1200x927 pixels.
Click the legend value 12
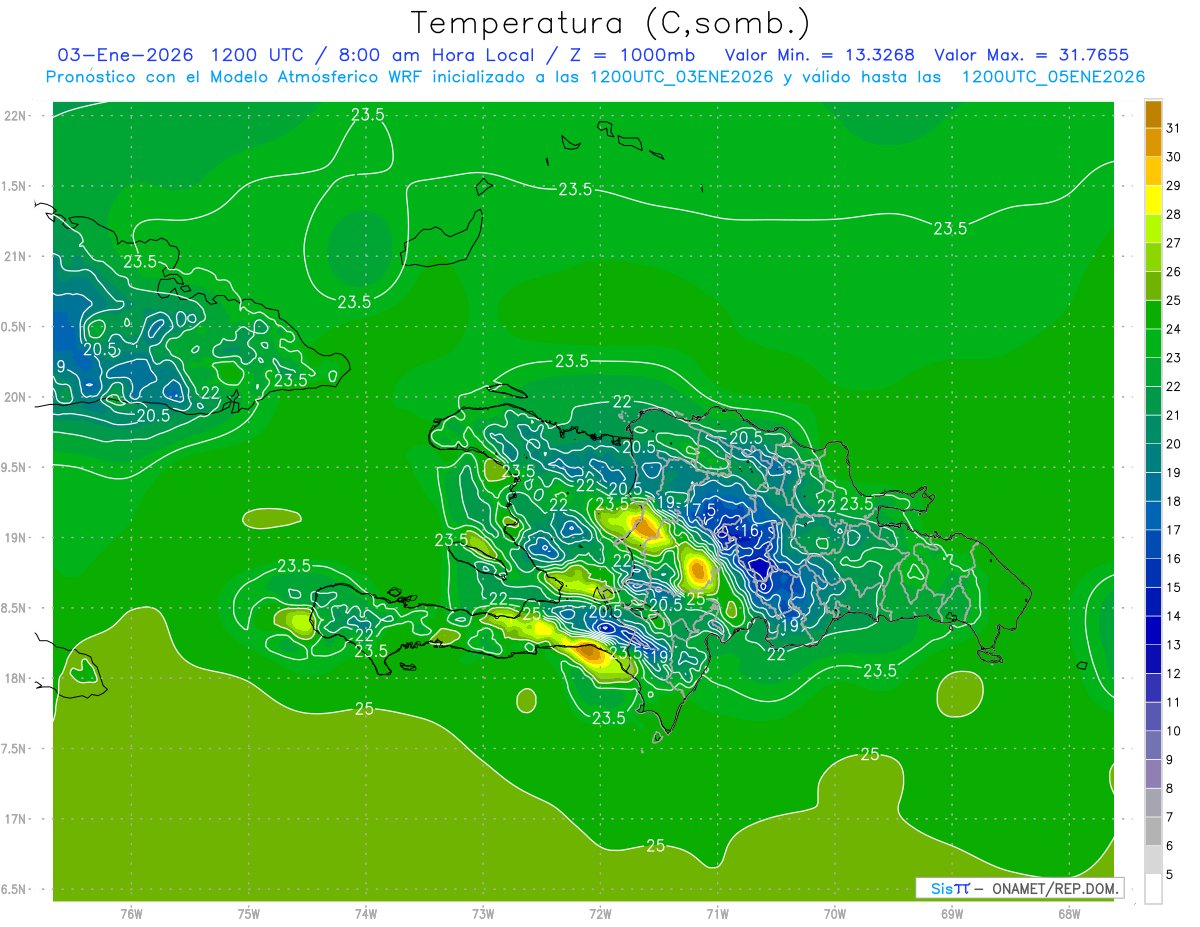pos(1174,673)
